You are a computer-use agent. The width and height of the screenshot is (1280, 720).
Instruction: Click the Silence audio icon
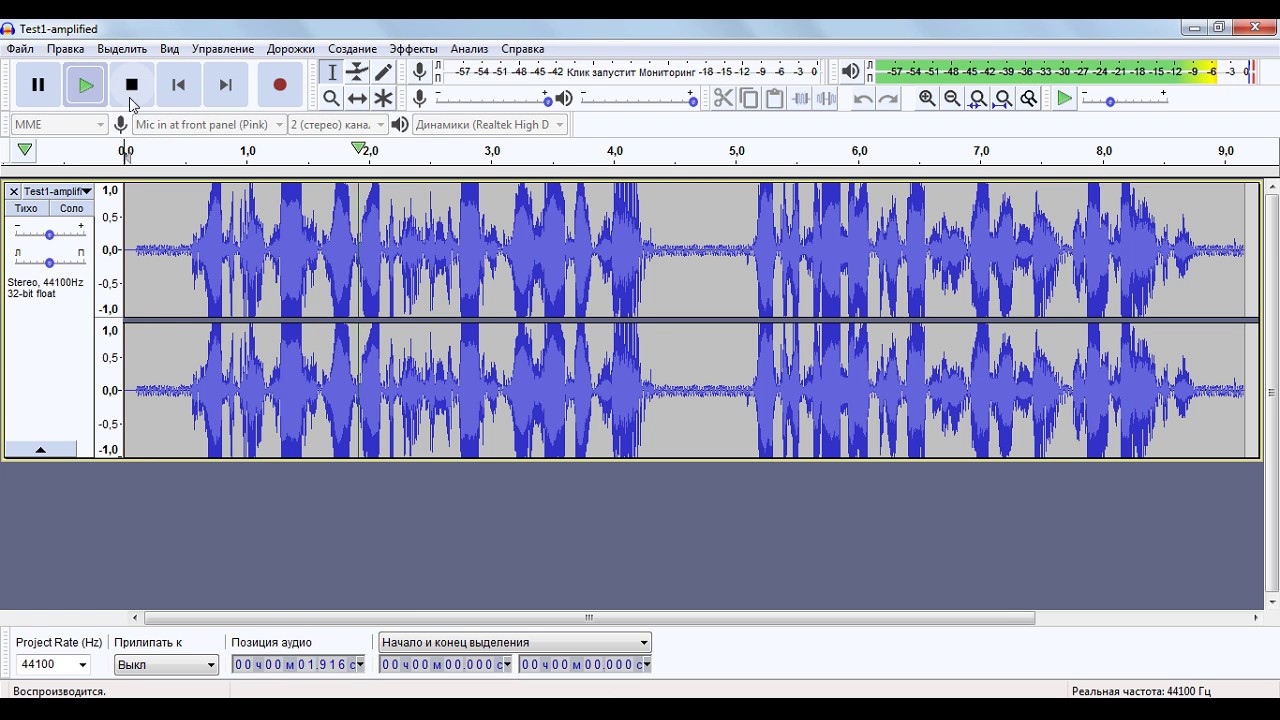click(x=827, y=98)
